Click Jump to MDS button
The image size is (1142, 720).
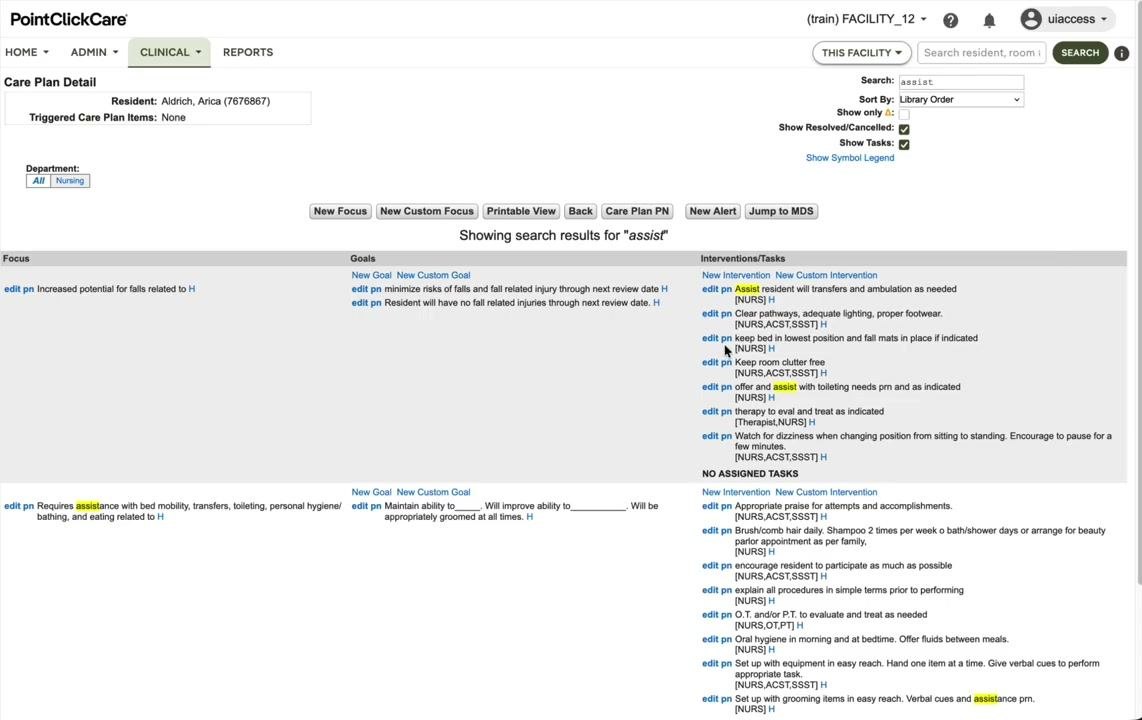pyautogui.click(x=781, y=211)
